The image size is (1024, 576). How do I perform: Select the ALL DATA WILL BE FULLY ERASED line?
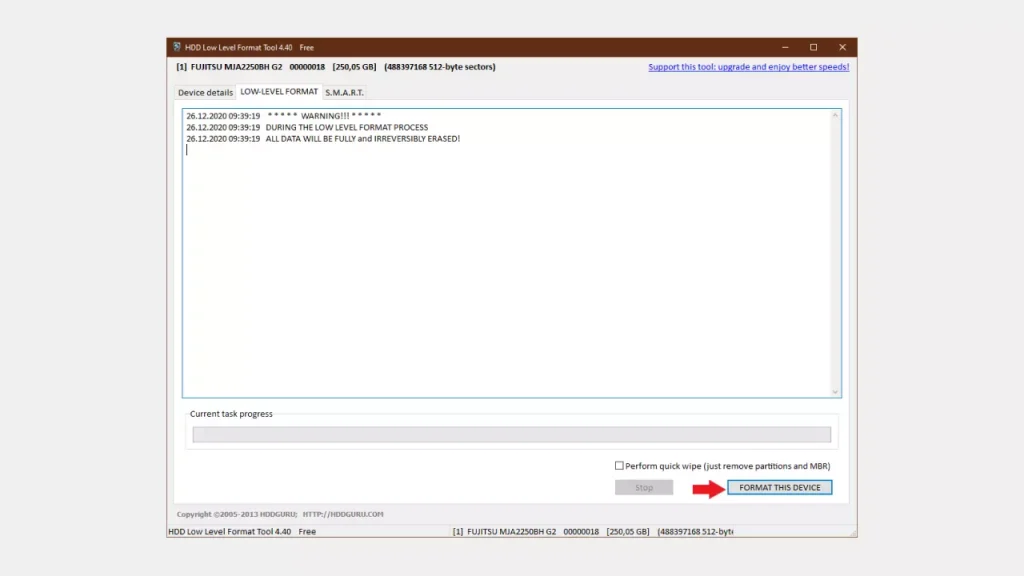[x=323, y=138]
